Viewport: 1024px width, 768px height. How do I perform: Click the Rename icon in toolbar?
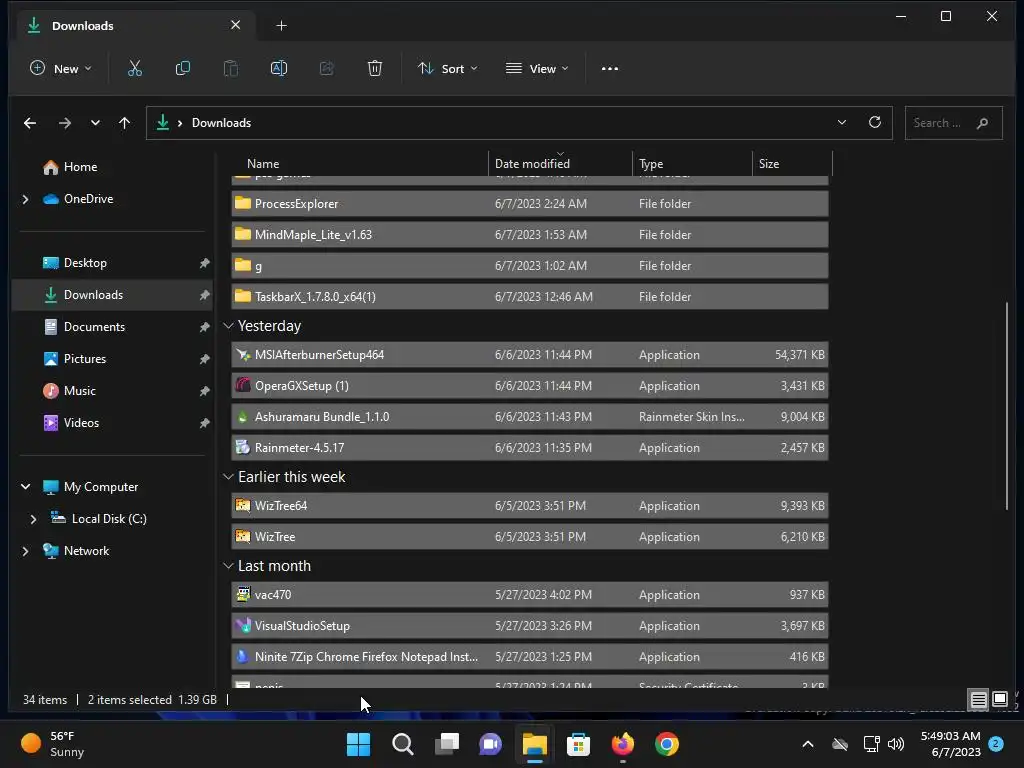[279, 69]
